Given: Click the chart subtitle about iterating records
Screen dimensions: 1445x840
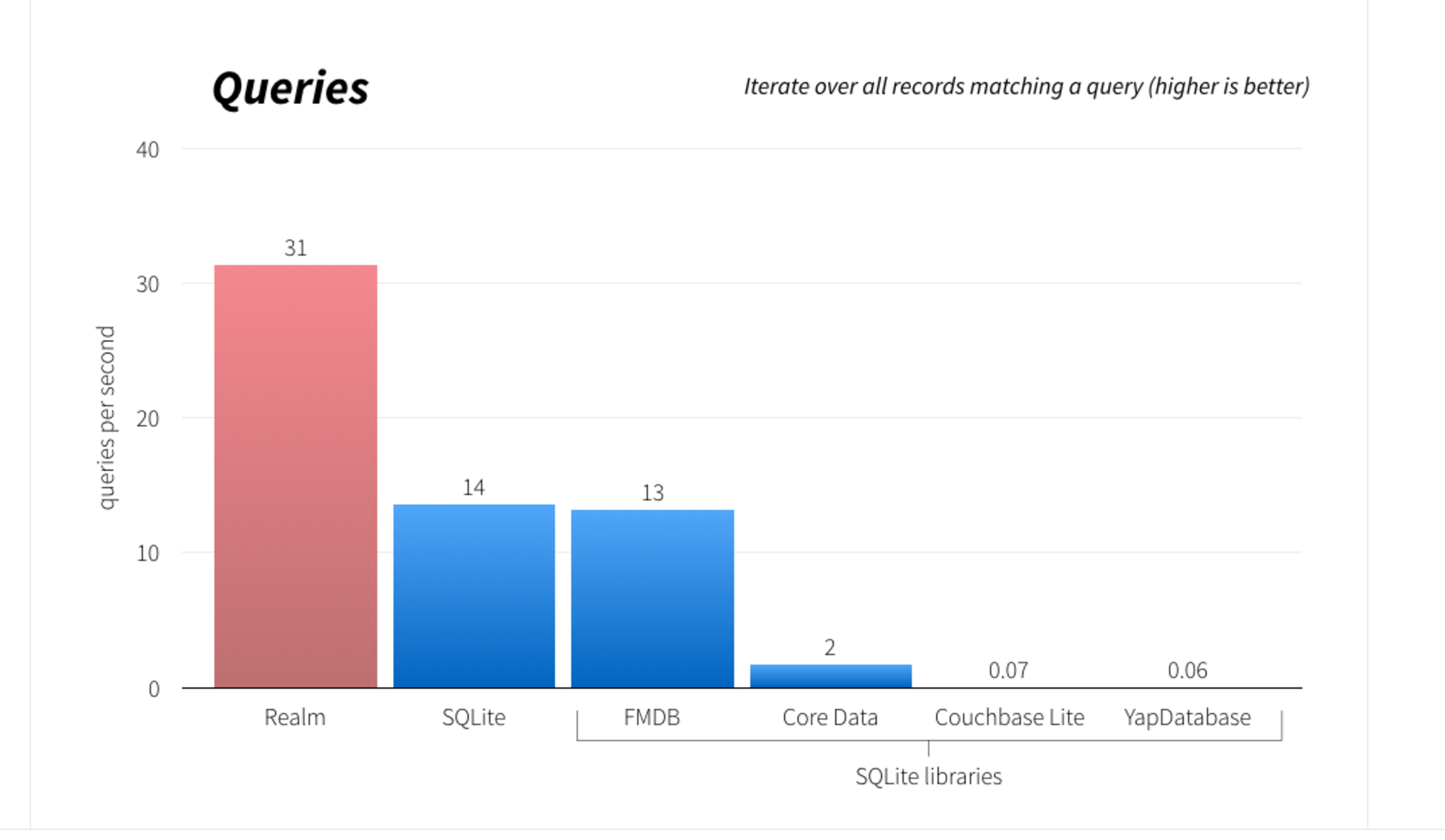Looking at the screenshot, I should coord(1026,86).
